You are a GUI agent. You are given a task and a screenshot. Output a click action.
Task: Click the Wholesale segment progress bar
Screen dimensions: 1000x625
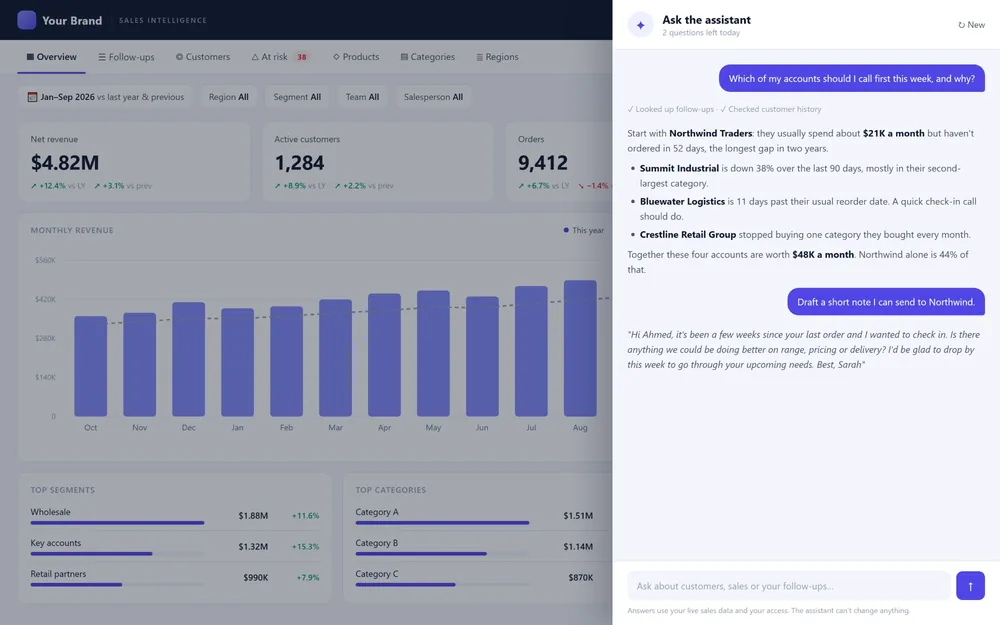(x=117, y=523)
